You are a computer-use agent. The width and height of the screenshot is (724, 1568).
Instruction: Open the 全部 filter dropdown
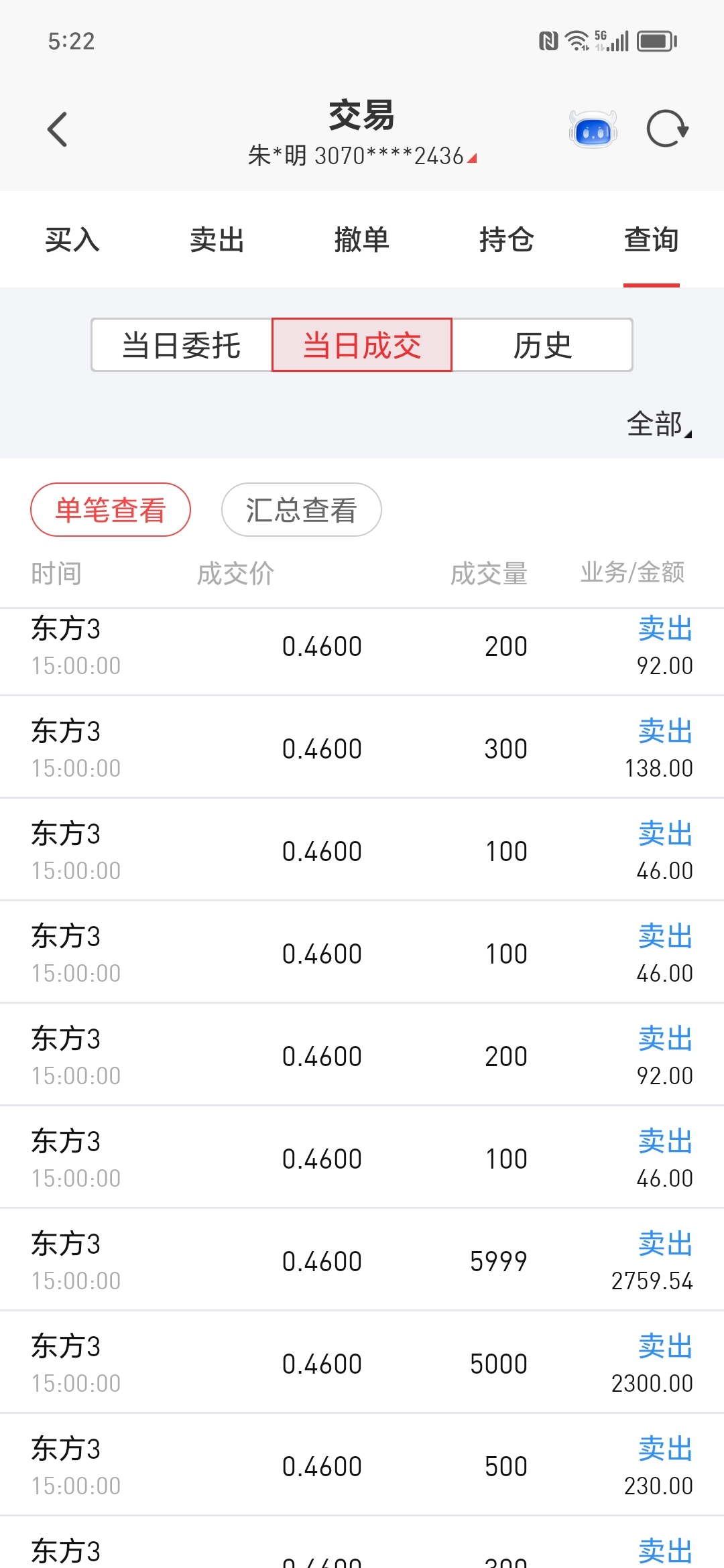(659, 424)
